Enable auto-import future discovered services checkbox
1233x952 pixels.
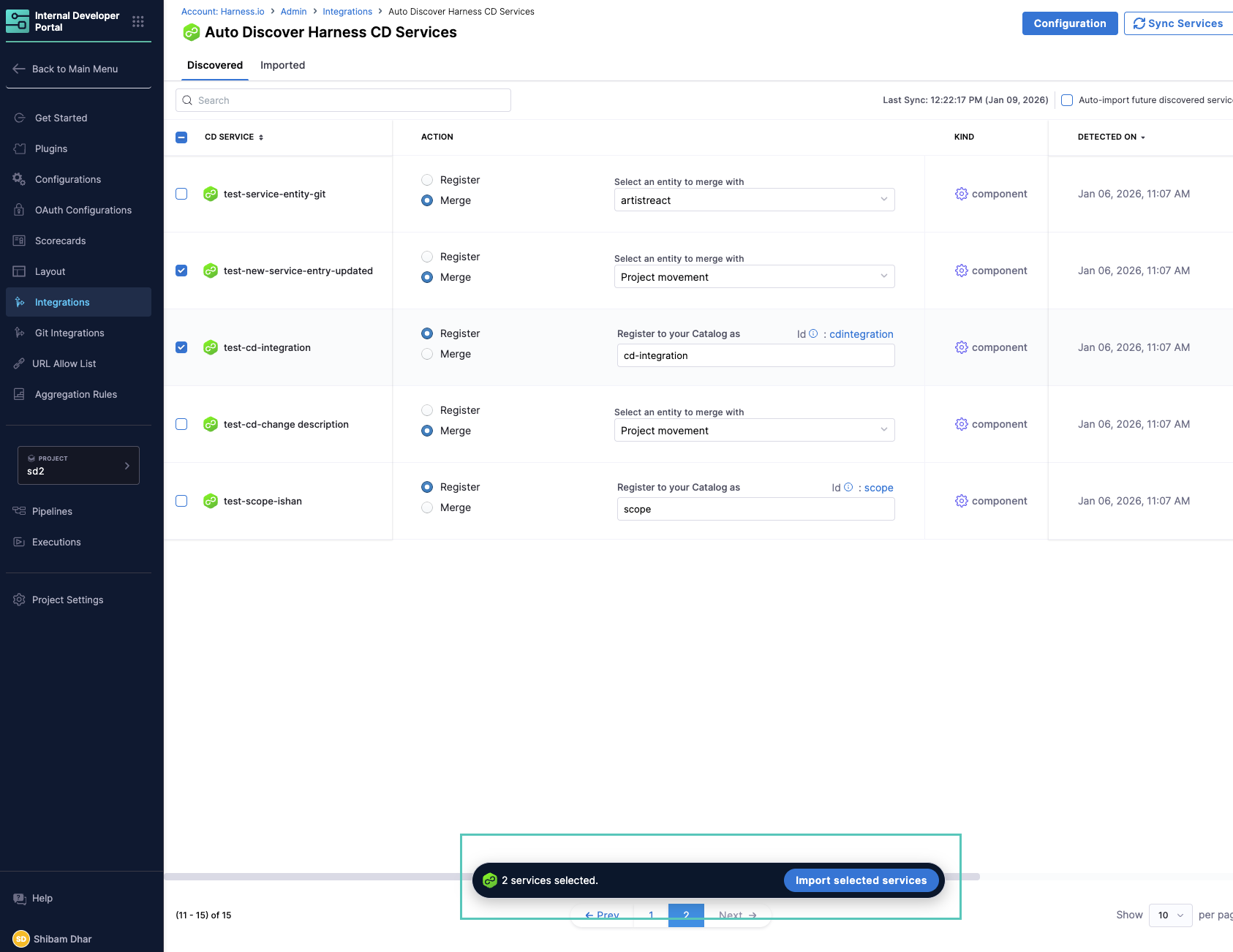pyautogui.click(x=1067, y=100)
